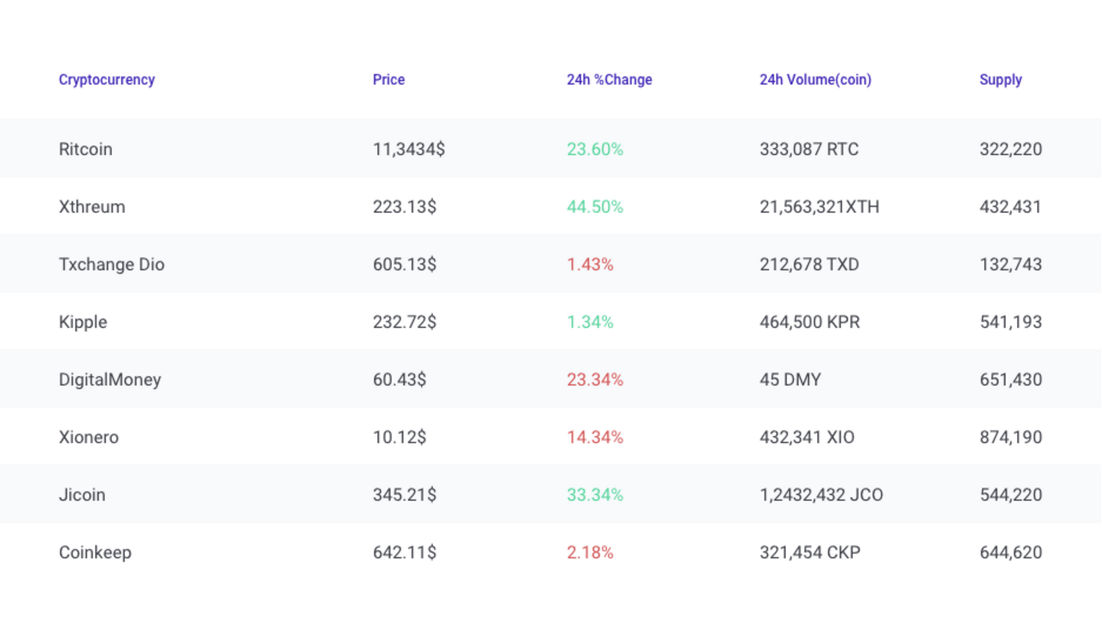Open the Xthreum cryptocurrency entry
This screenshot has width=1102, height=630.
pos(92,207)
